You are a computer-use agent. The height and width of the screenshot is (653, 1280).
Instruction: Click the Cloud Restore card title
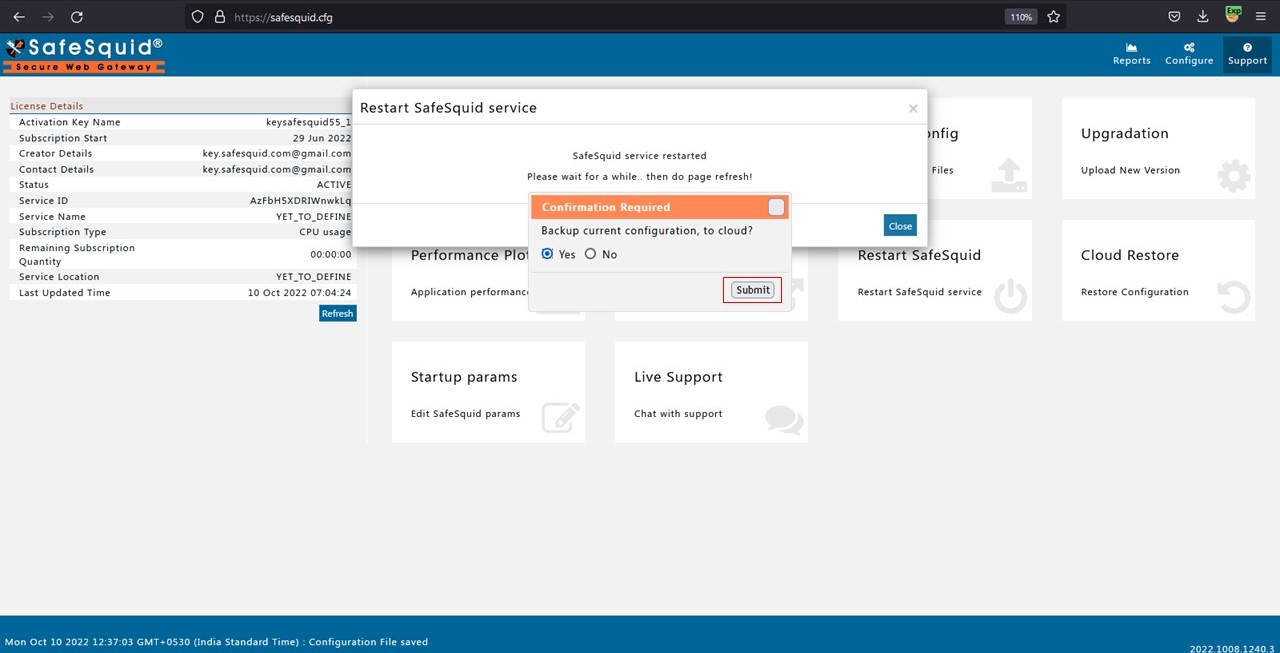click(1130, 255)
